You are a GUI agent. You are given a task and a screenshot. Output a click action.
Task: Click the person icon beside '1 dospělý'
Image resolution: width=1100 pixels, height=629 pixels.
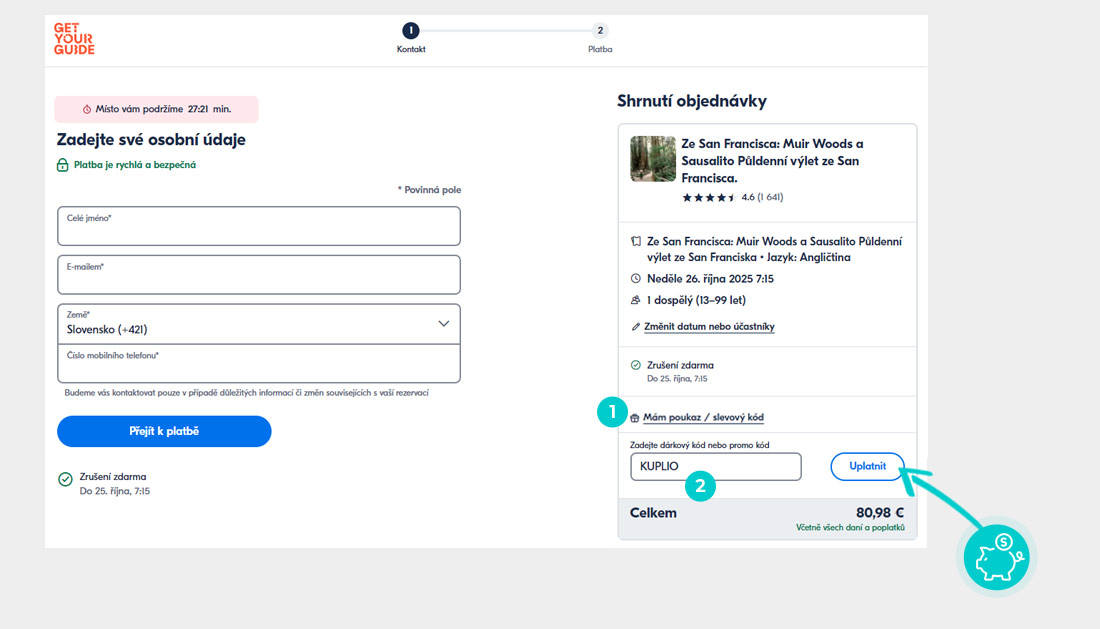(636, 299)
